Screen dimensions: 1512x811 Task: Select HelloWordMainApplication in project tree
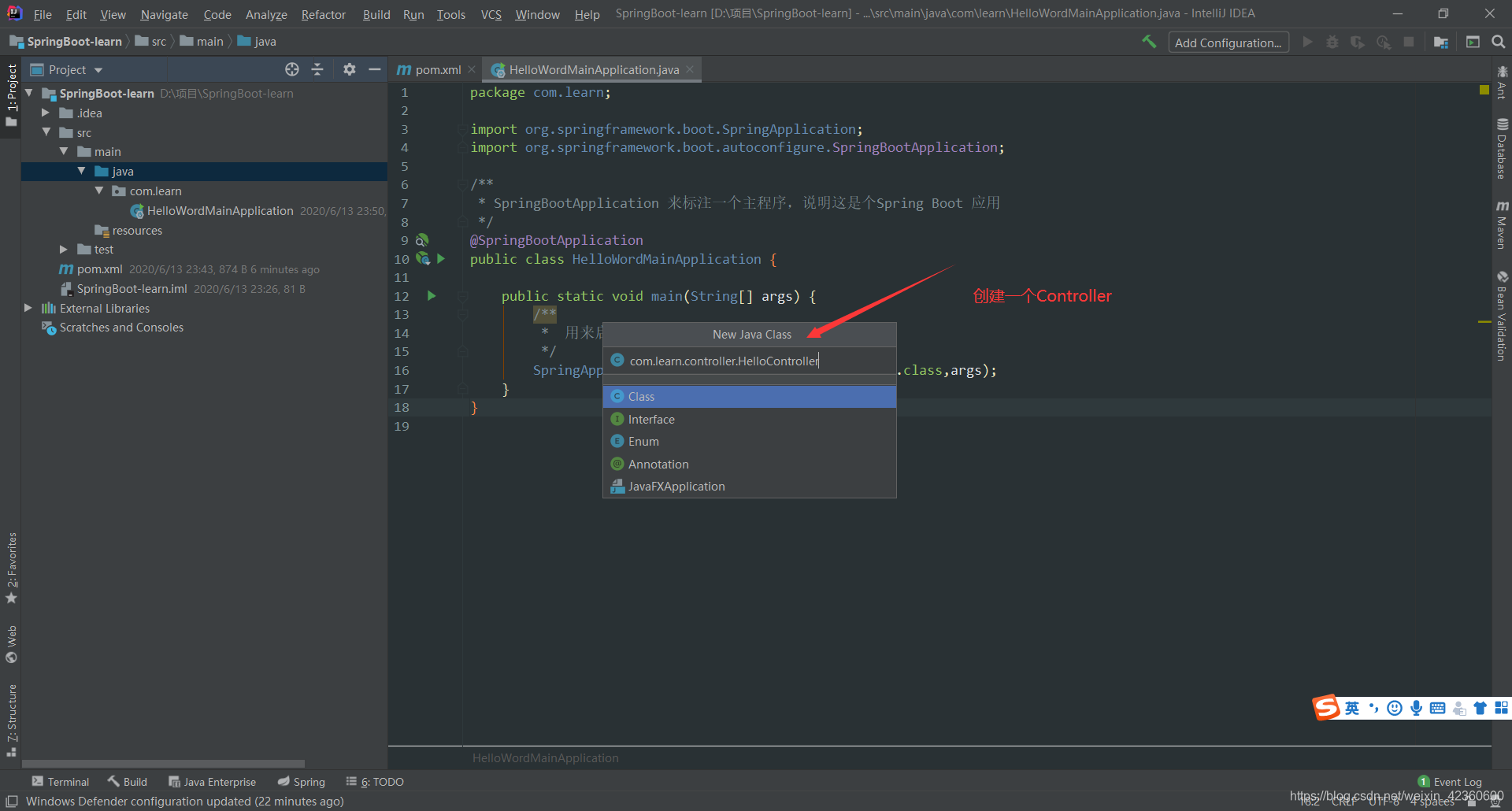click(220, 210)
